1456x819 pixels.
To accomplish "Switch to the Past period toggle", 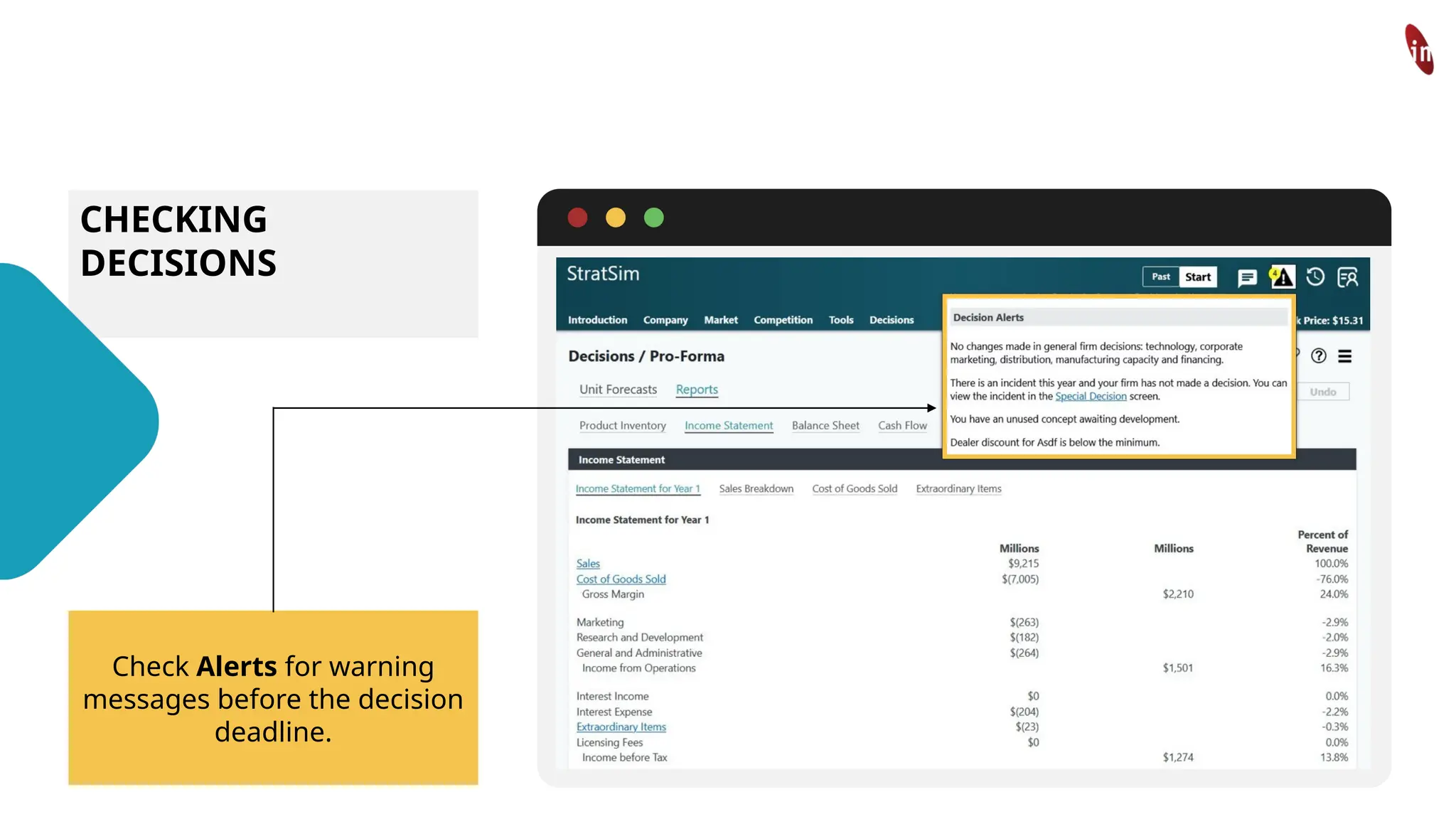I will click(x=1161, y=277).
